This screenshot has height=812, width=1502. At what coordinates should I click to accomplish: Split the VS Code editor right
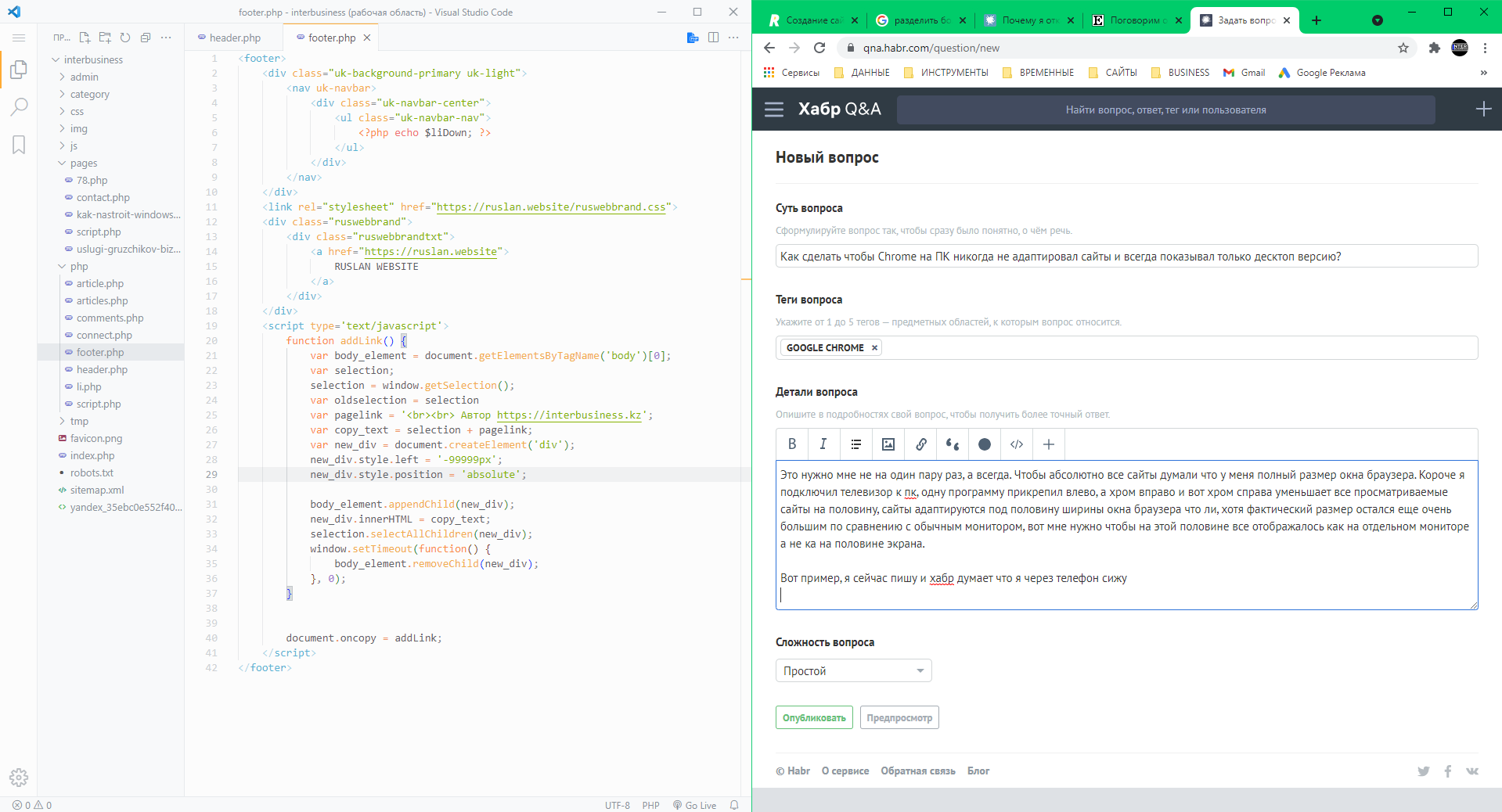[x=713, y=38]
